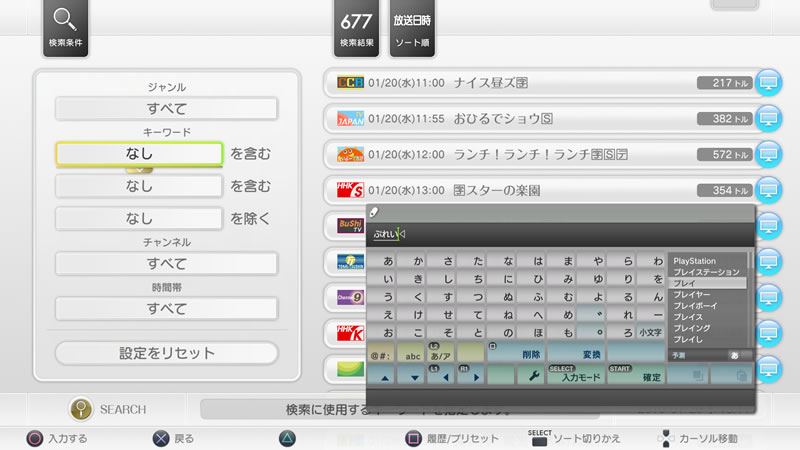800x450 pixels.
Task: Click the 設定をリセット button
Action: (x=166, y=353)
